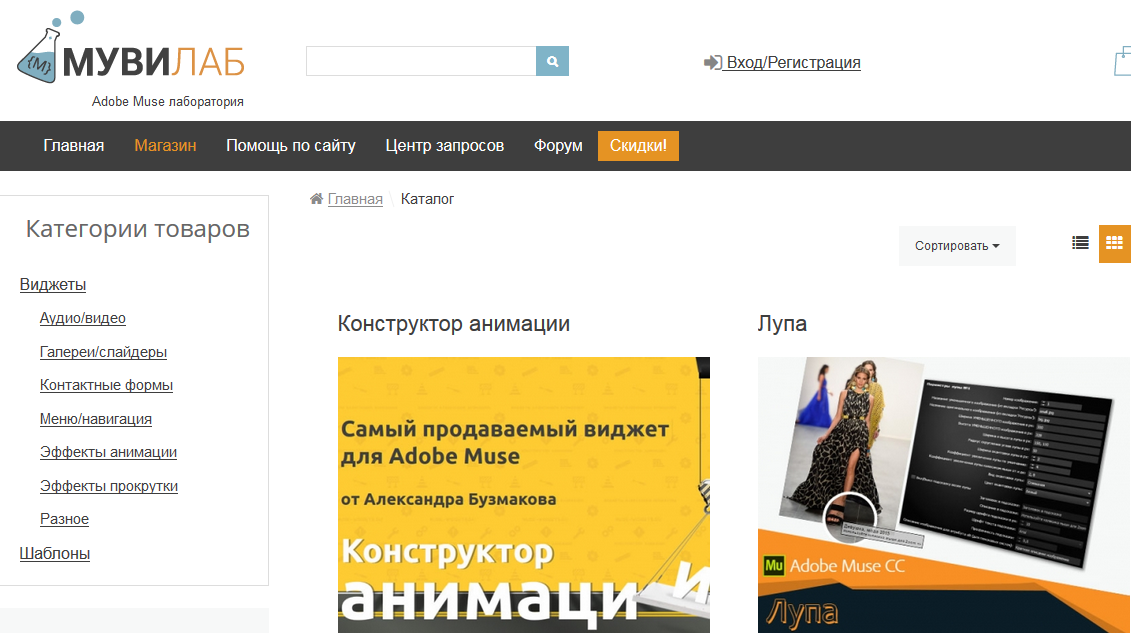Click the MuviLab flask logo
Image resolution: width=1131 pixels, height=633 pixels.
40,56
